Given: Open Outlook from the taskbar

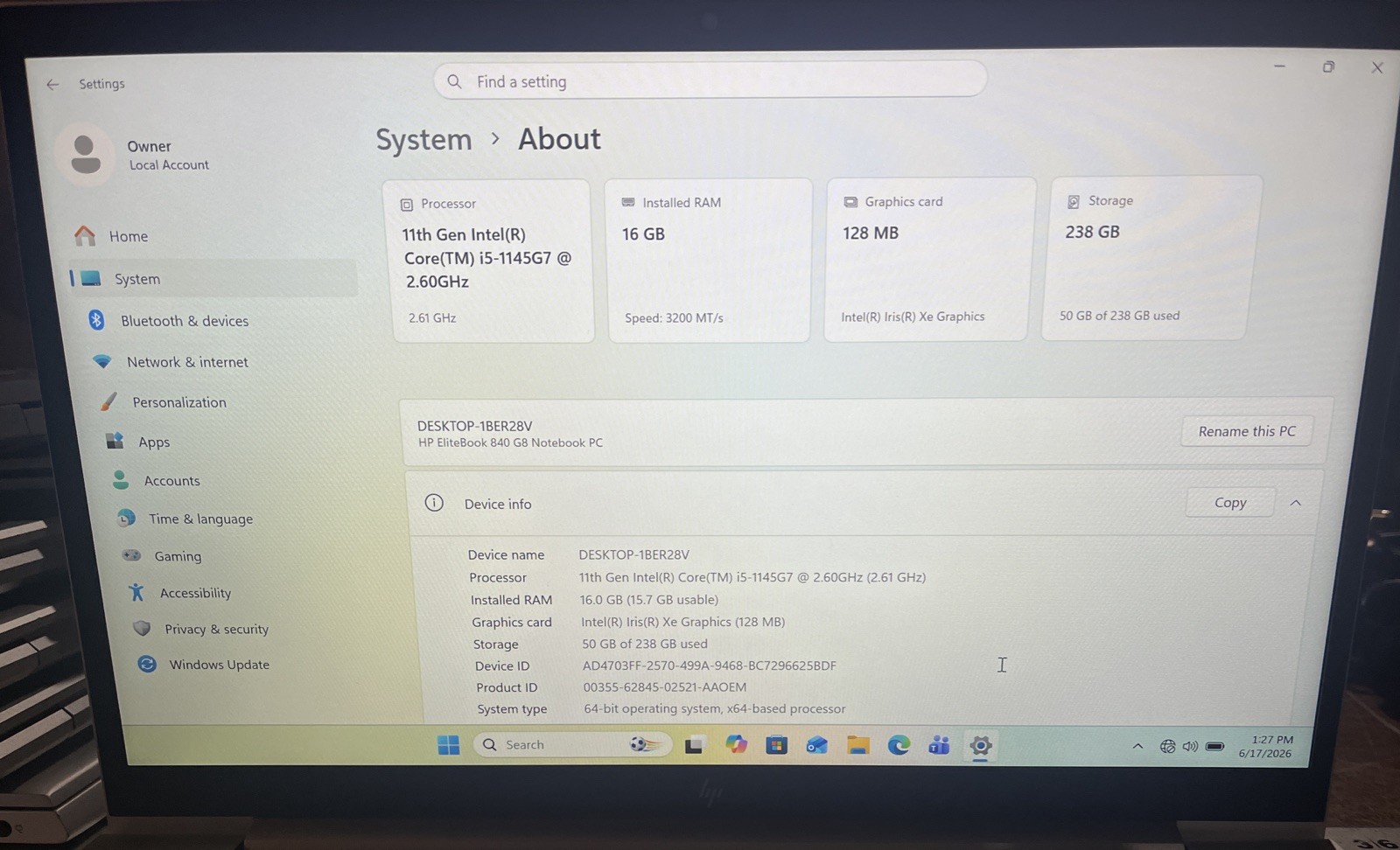Looking at the screenshot, I should 817,745.
